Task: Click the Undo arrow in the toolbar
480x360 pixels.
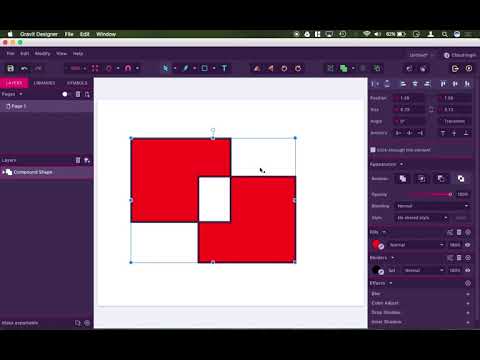Action: 24,68
